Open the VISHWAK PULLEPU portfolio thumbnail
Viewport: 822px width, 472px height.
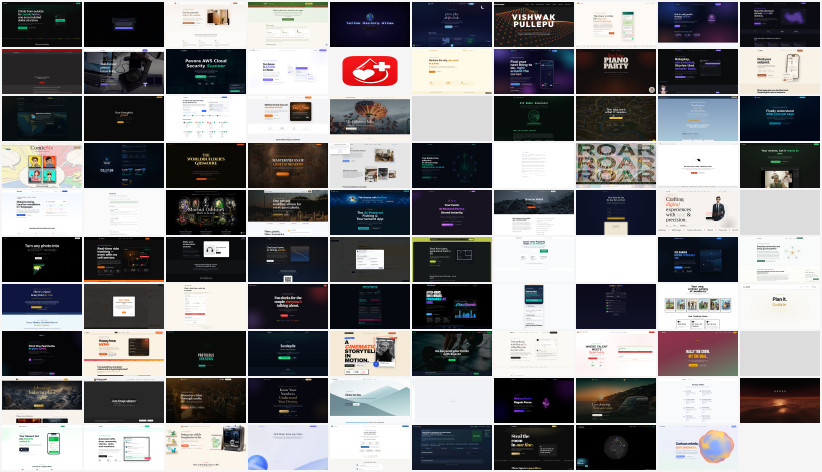pos(534,24)
